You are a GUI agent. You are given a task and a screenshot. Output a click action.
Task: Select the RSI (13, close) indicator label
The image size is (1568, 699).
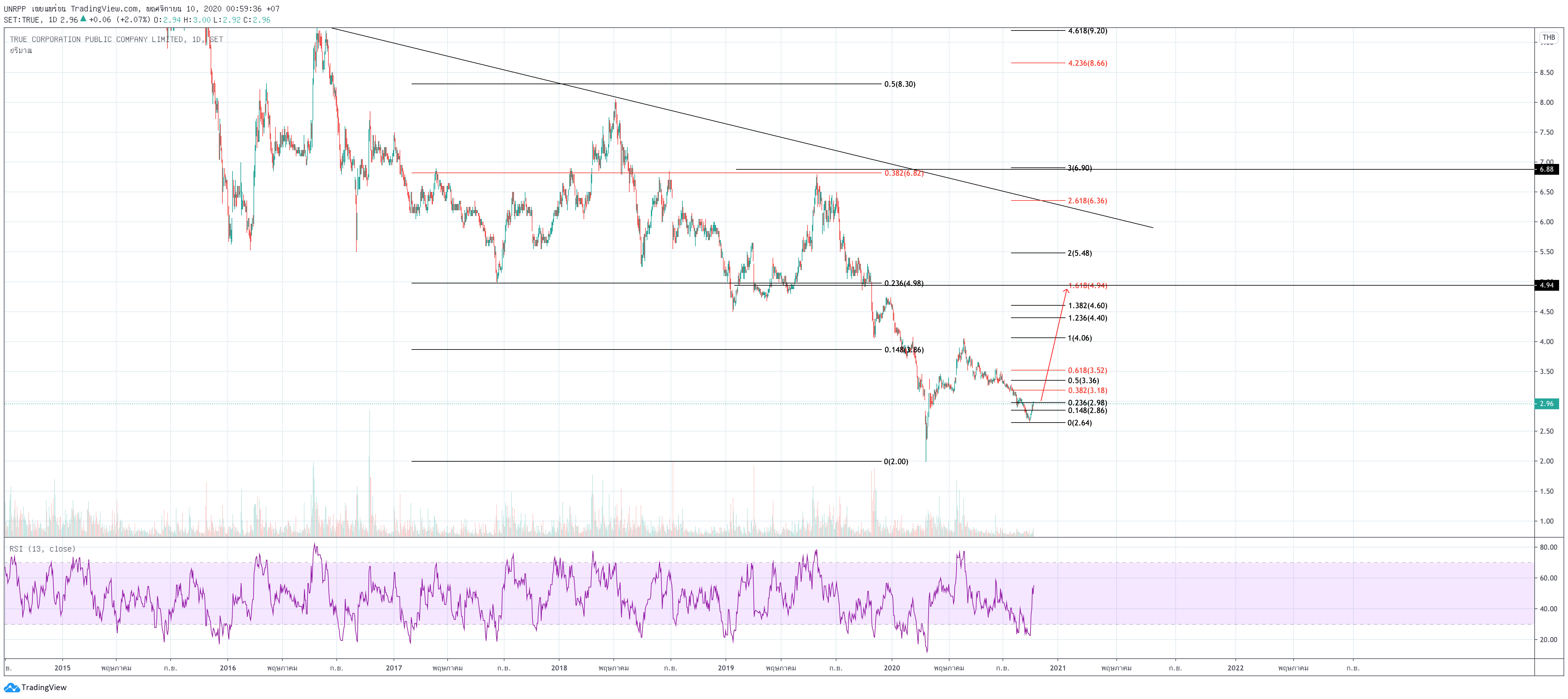tap(42, 549)
